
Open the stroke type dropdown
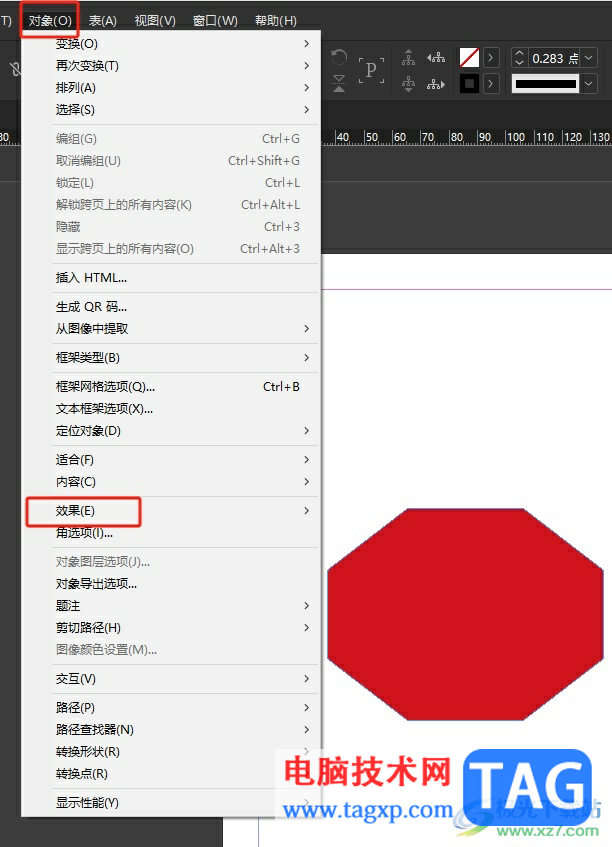[x=589, y=84]
